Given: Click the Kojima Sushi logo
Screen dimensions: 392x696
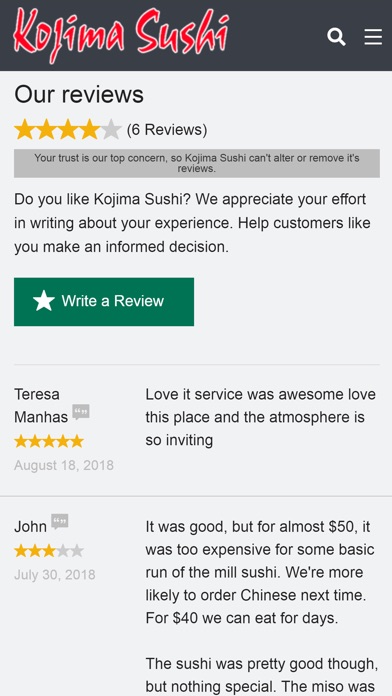Looking at the screenshot, I should click(x=121, y=34).
